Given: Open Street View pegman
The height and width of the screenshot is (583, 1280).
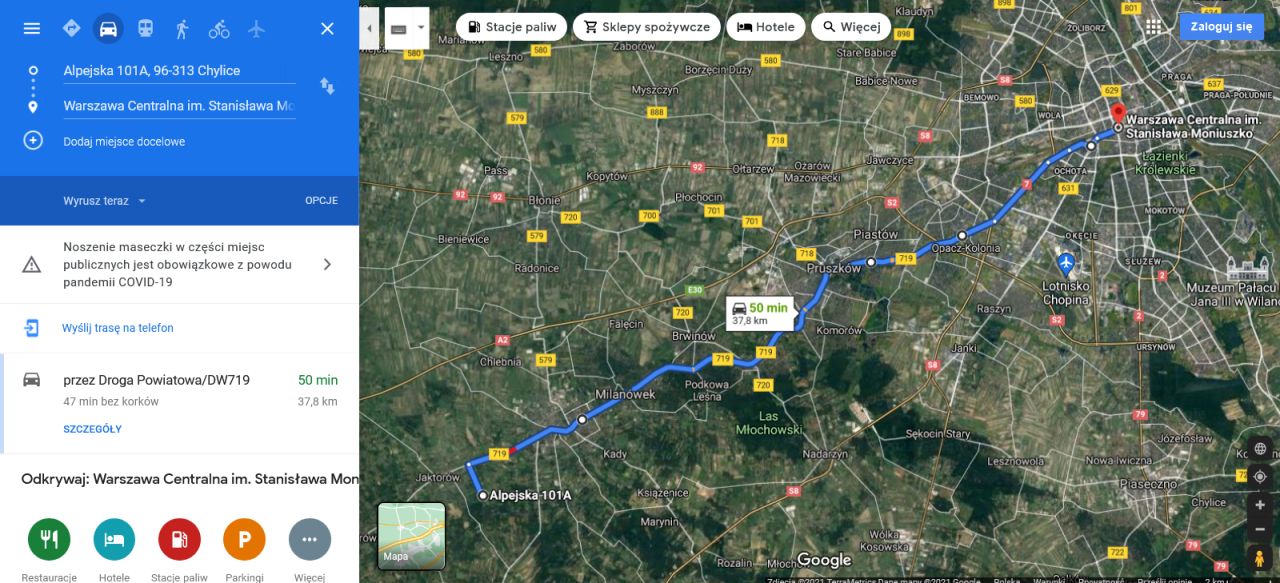Looking at the screenshot, I should 1260,559.
